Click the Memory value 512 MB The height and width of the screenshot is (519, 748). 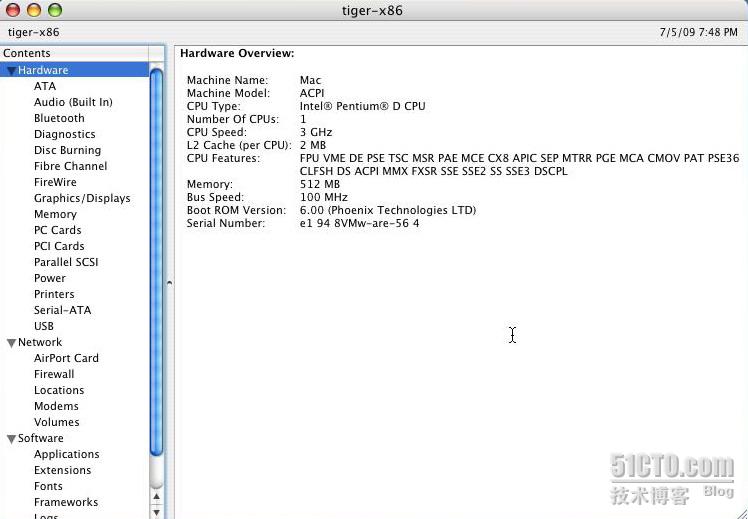tap(320, 184)
